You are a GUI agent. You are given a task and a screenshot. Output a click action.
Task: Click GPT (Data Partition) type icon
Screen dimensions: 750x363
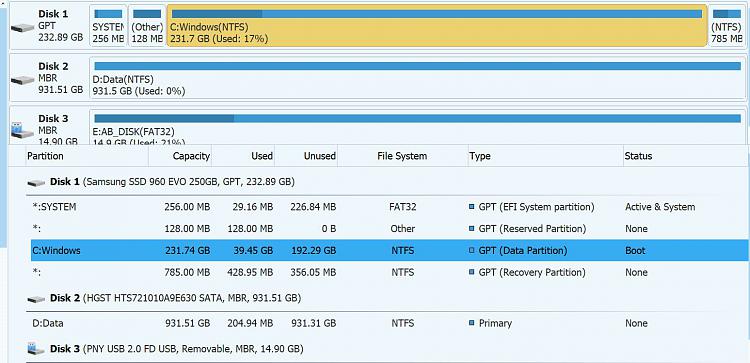point(472,251)
